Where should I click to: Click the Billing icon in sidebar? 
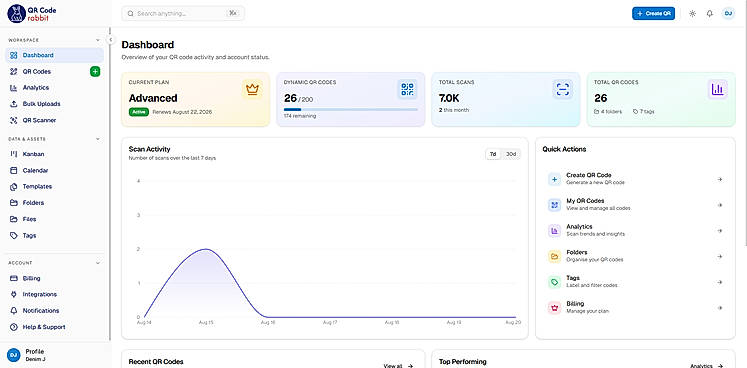pos(13,278)
